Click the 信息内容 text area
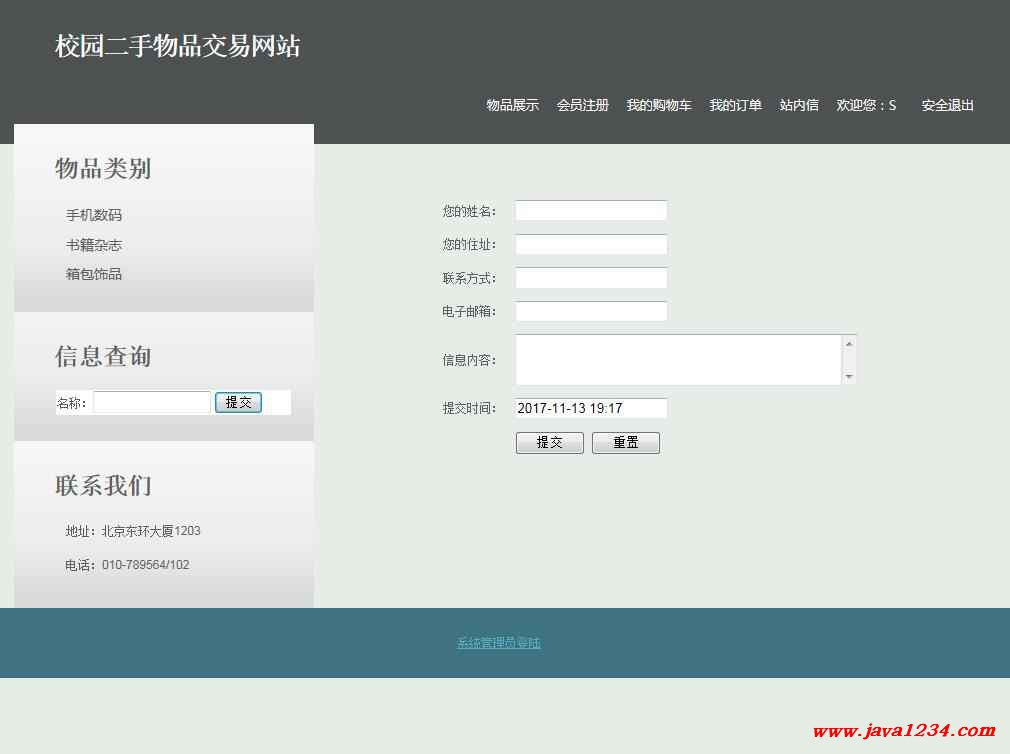This screenshot has height=754, width=1010. (678, 360)
